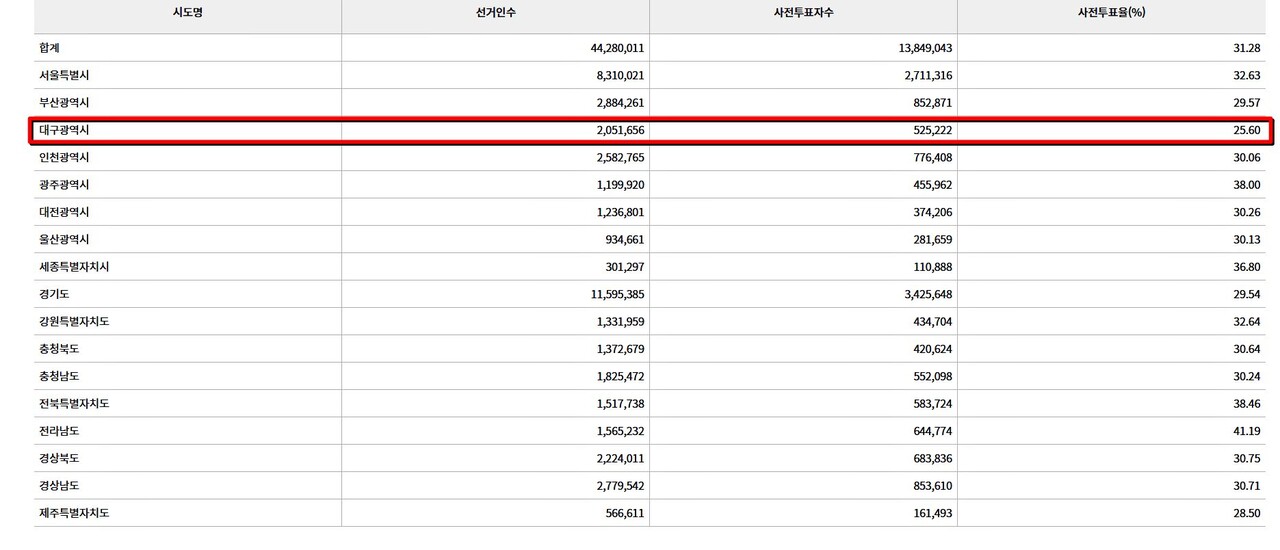
Task: Click the 사전투표자수 column header
Action: tap(803, 12)
